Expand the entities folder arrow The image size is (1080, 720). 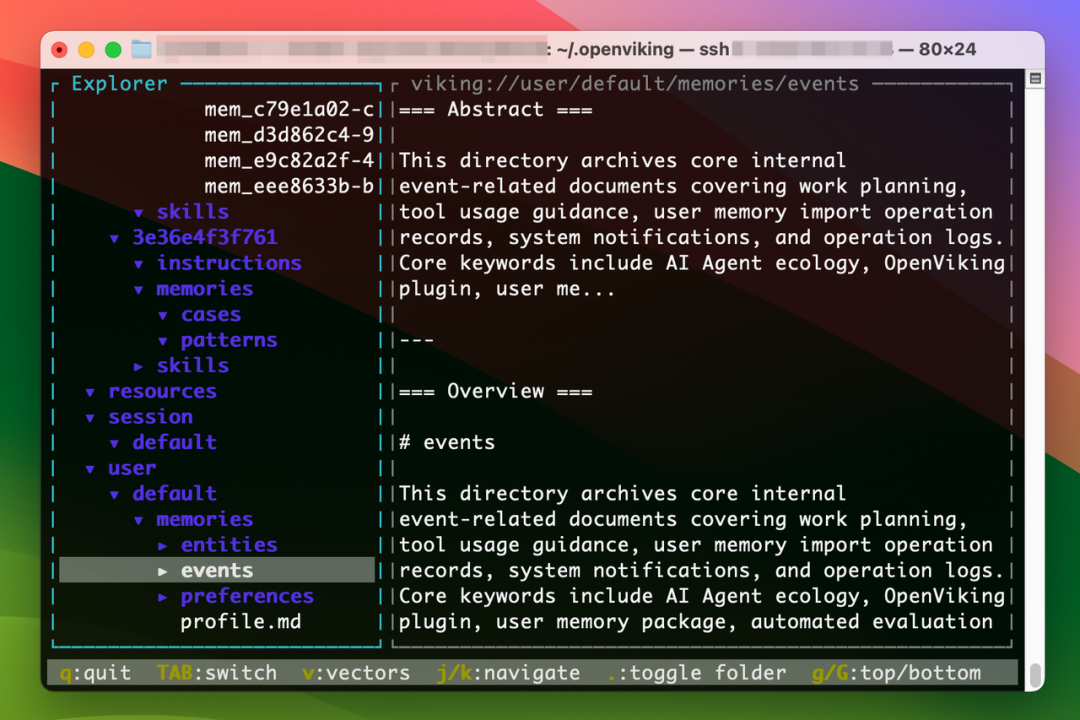(x=163, y=546)
